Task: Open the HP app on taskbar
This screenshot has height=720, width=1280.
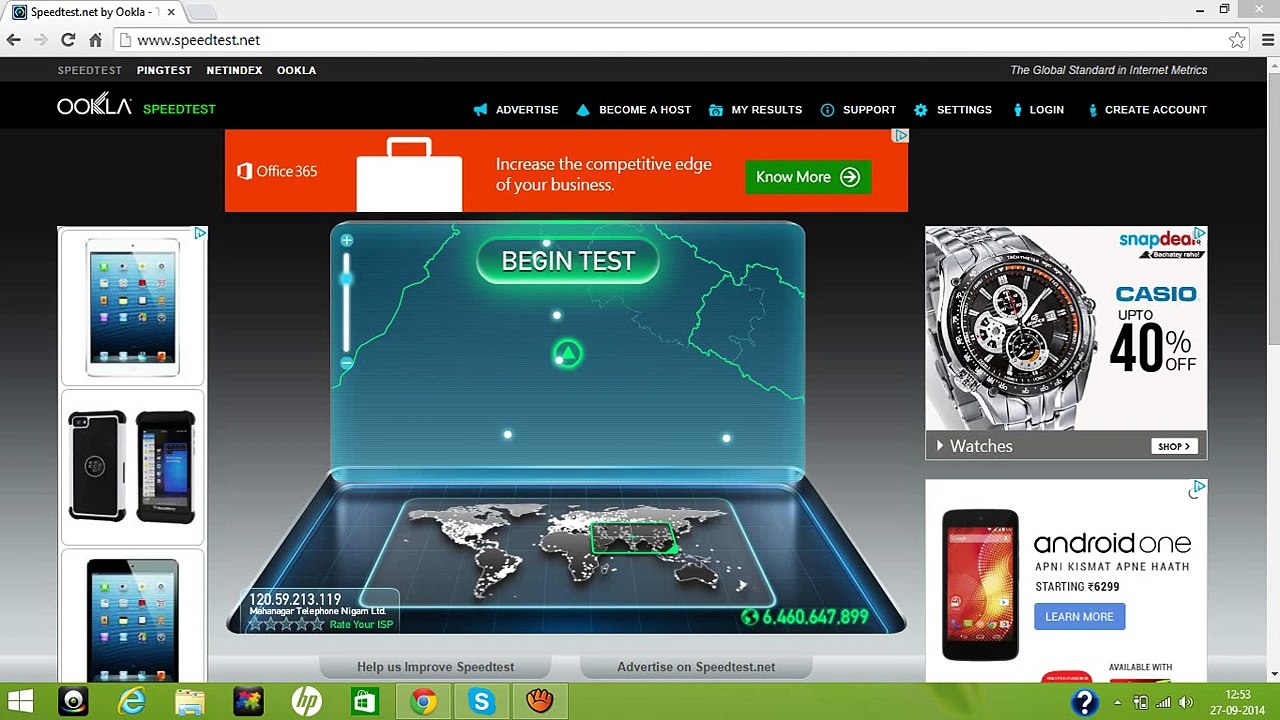Action: (307, 701)
